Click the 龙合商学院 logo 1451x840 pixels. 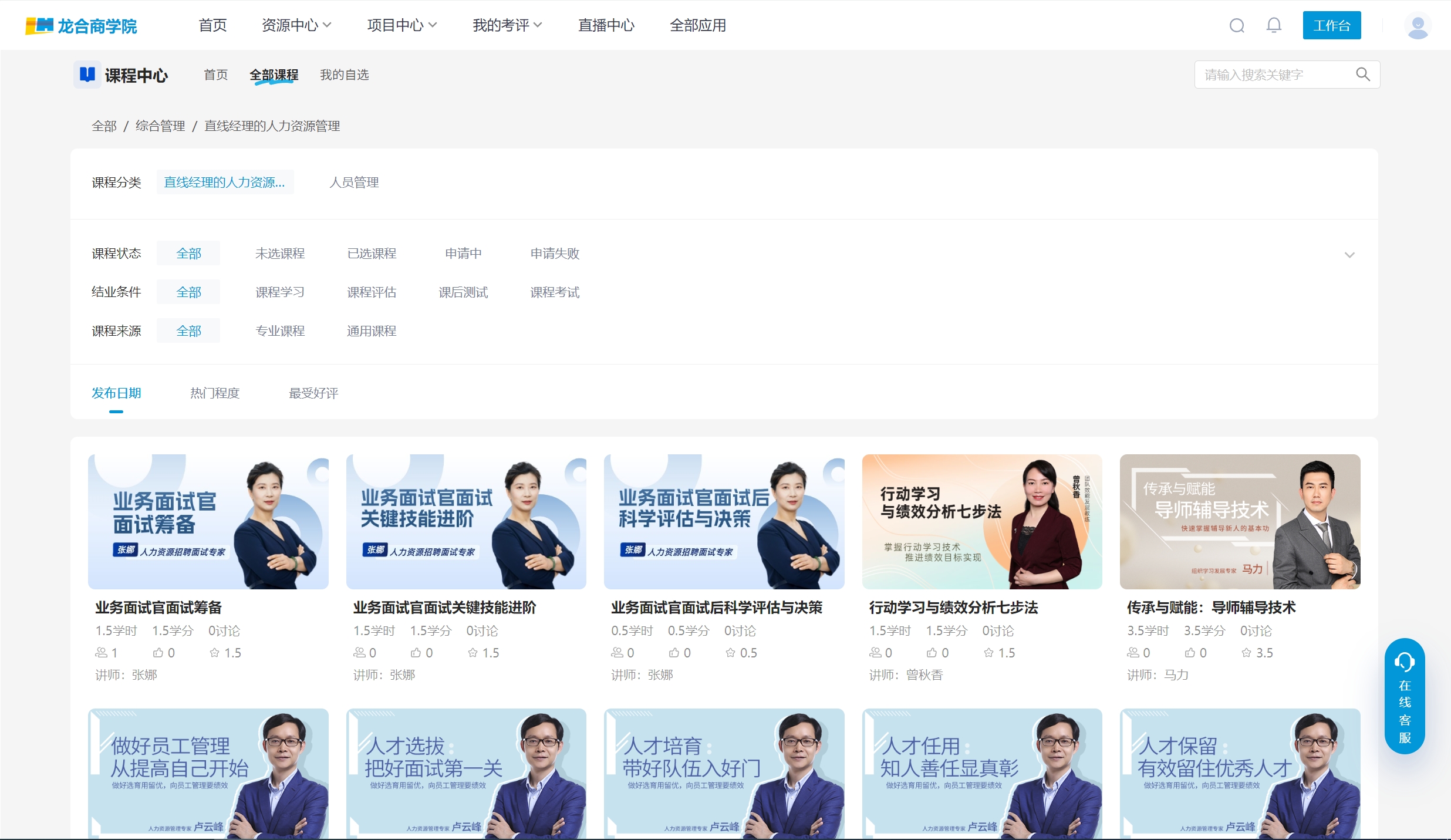click(x=81, y=26)
